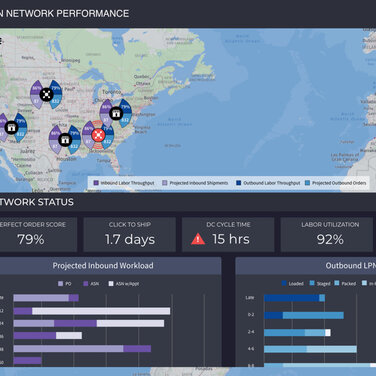Click the 79% petal on the western edge marker
This screenshot has height=376, width=376.
21,121
